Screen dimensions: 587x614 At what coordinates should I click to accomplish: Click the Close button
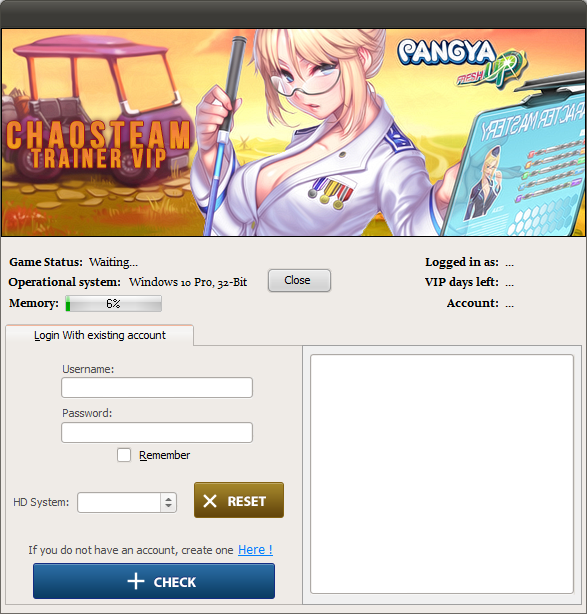[x=299, y=280]
